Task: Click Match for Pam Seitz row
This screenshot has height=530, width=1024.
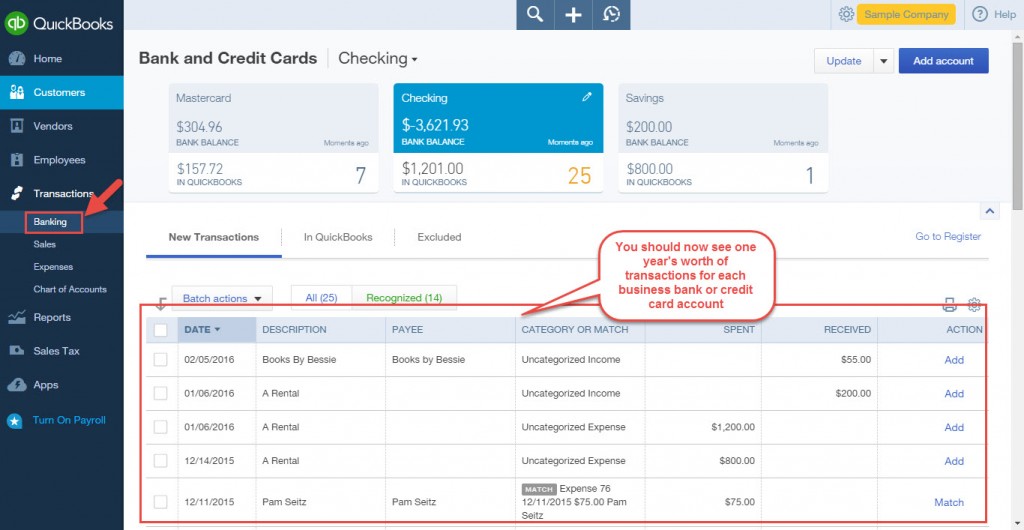Action: 949,502
